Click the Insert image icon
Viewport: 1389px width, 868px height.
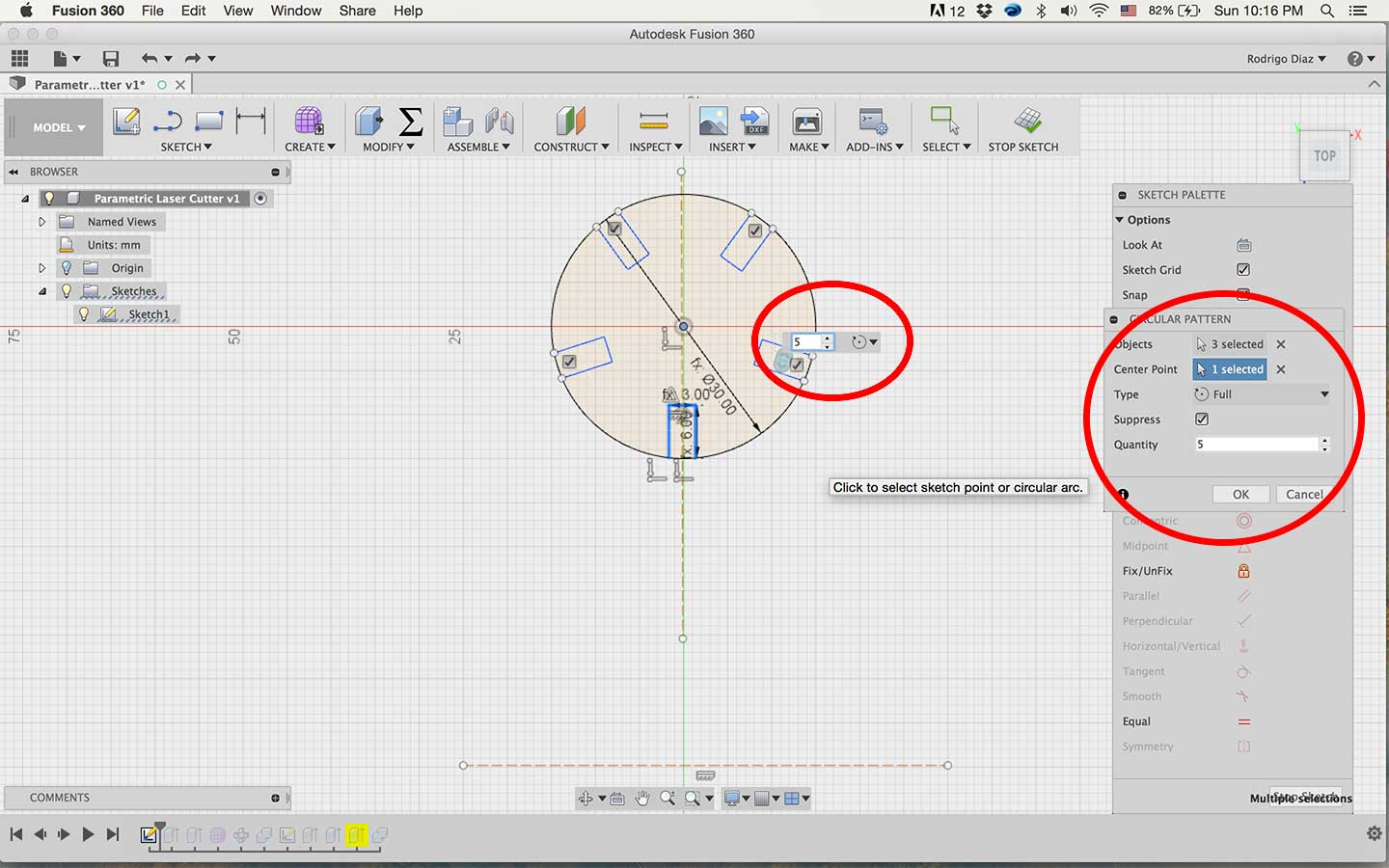tap(714, 122)
